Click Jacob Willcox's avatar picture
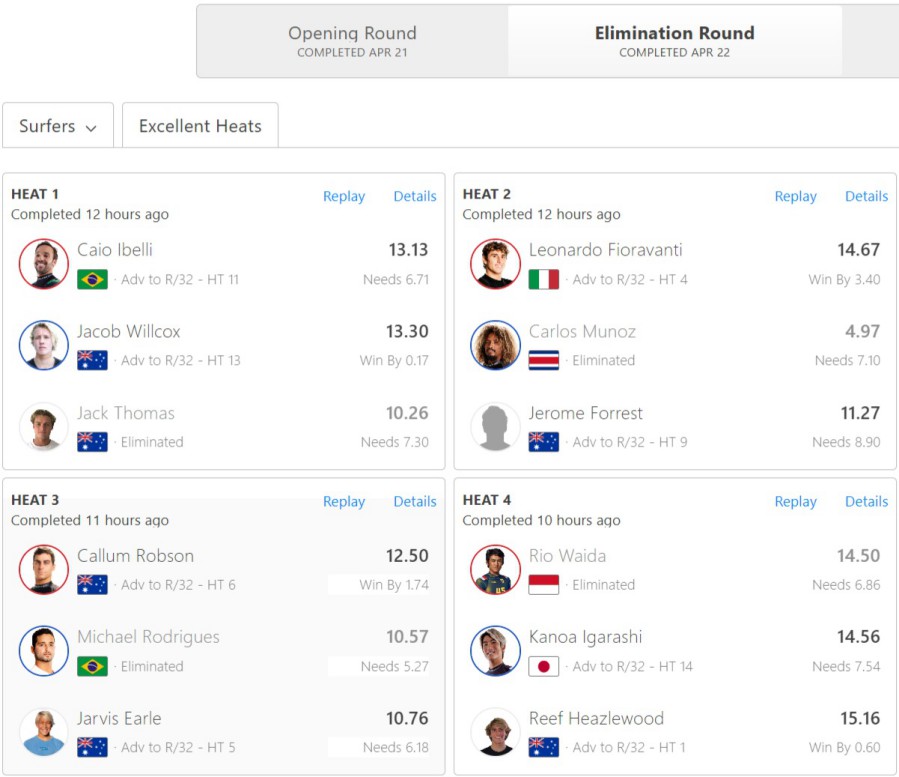This screenshot has width=899, height=777. 43,345
